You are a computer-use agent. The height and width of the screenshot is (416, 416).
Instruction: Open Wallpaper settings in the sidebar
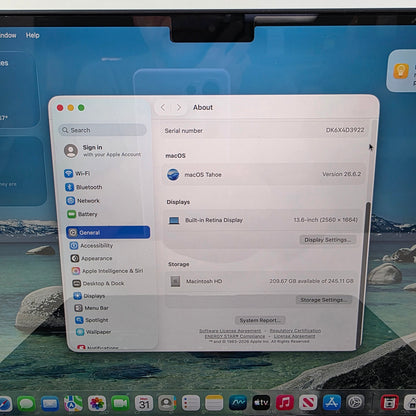[x=93, y=332]
